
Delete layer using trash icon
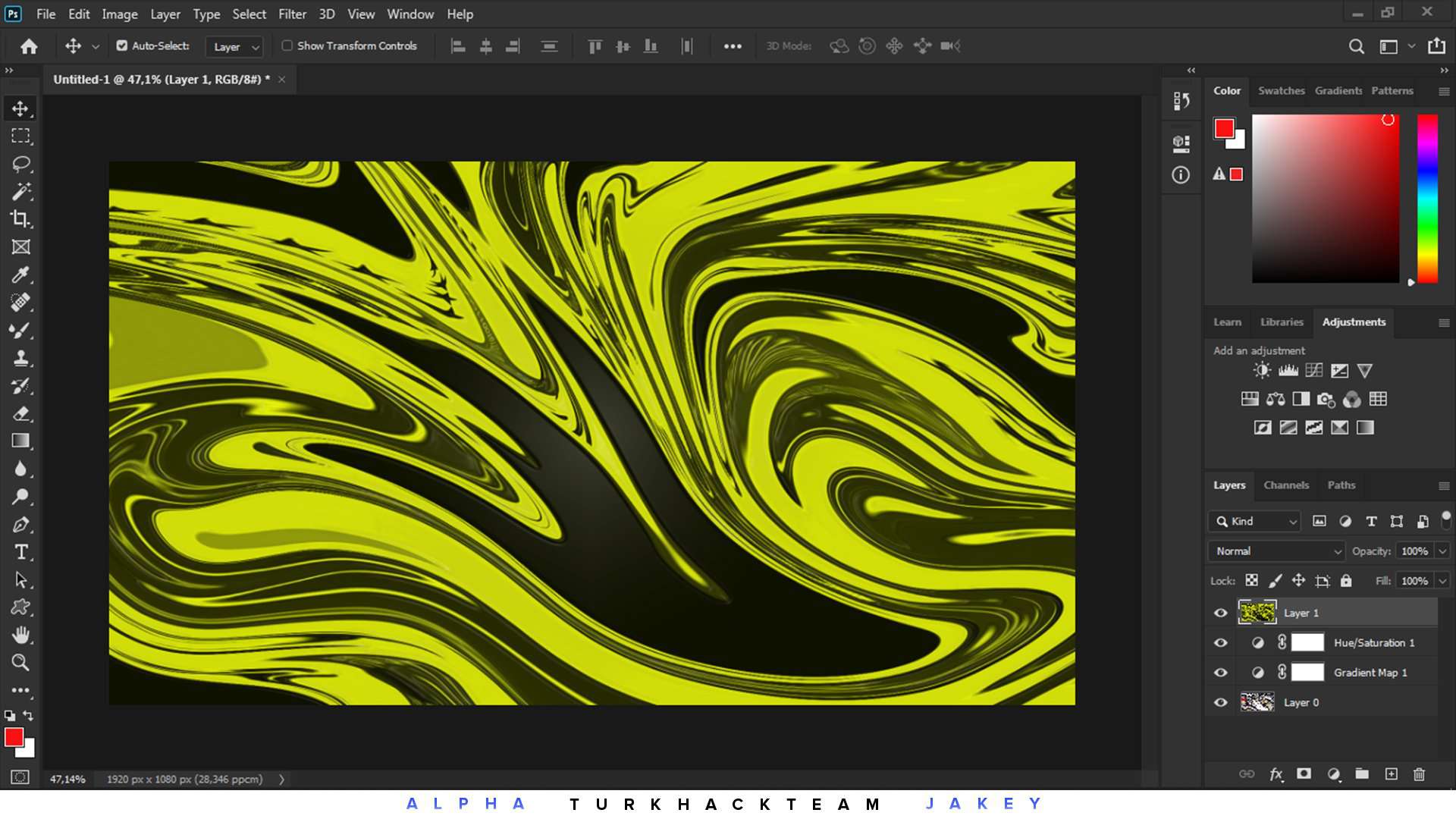click(x=1419, y=774)
